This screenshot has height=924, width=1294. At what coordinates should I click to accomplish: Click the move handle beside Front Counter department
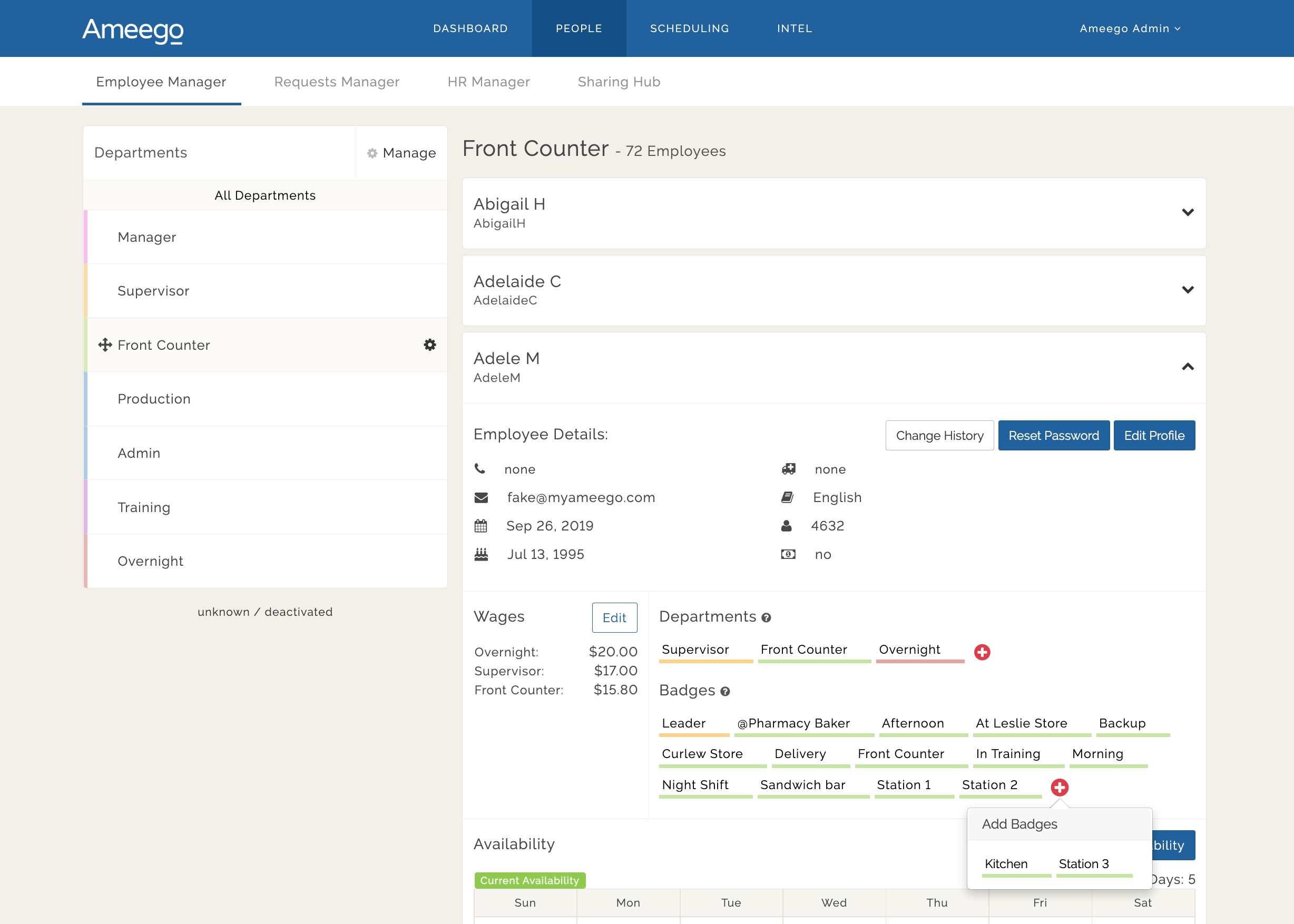point(105,345)
